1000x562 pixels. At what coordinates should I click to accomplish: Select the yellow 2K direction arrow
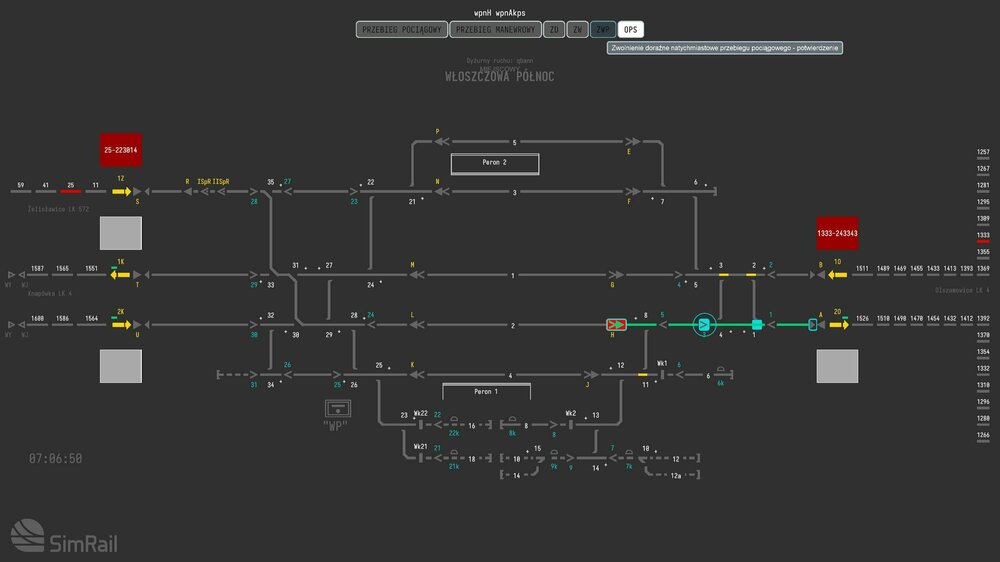click(122, 324)
